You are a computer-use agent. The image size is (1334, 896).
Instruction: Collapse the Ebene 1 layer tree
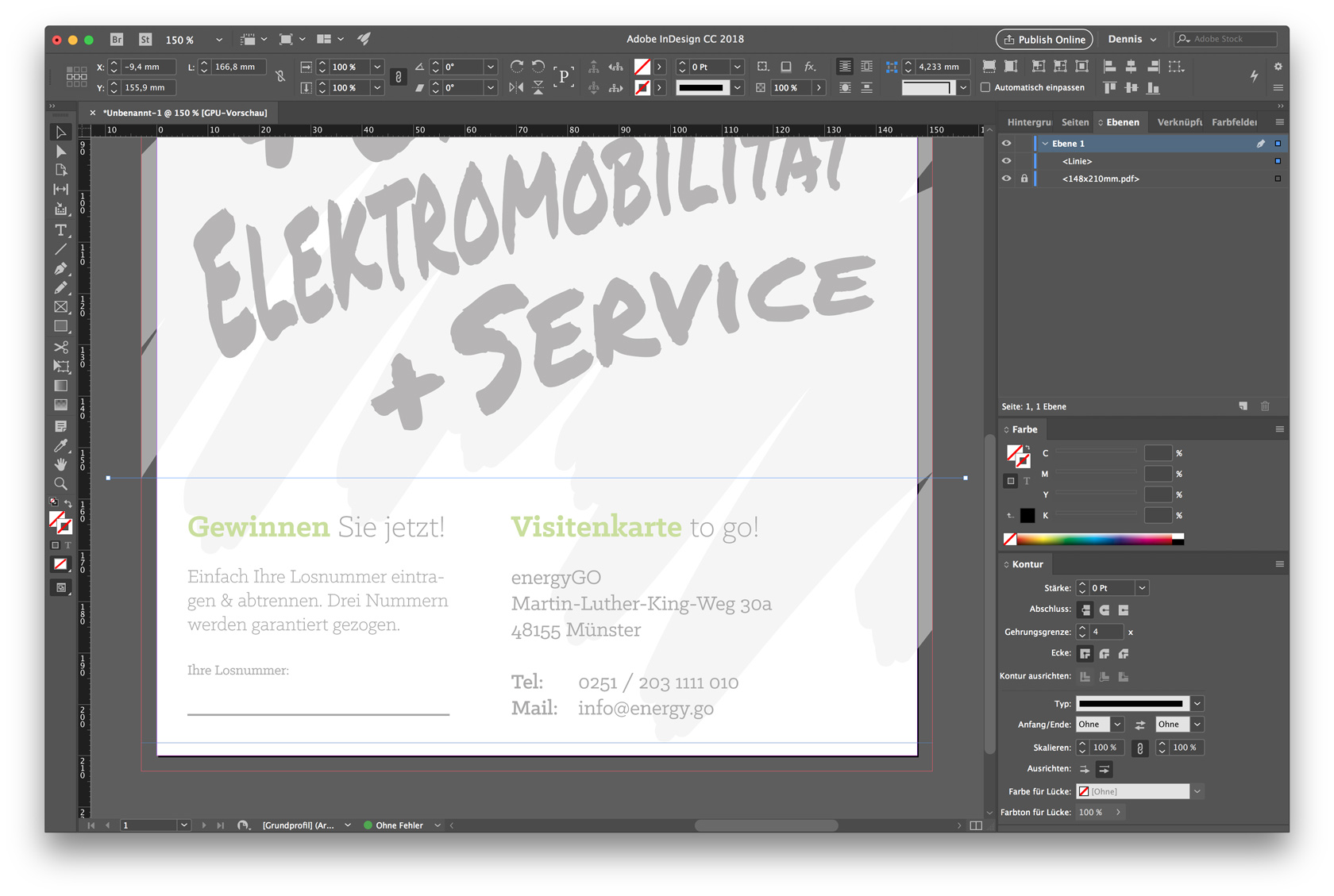[1045, 144]
